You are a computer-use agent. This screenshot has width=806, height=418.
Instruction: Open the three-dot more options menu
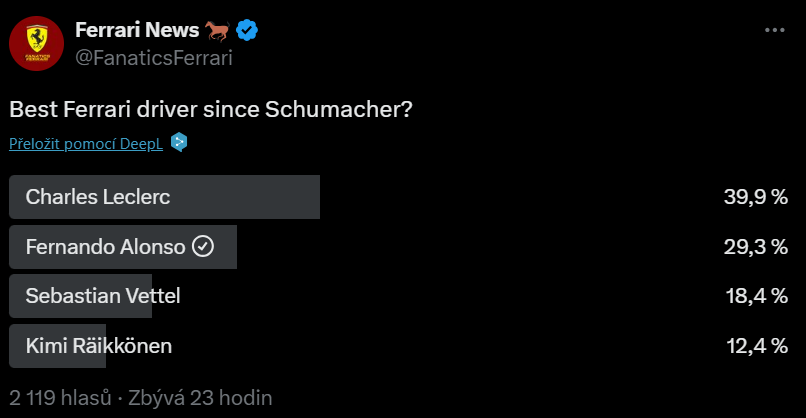775,30
